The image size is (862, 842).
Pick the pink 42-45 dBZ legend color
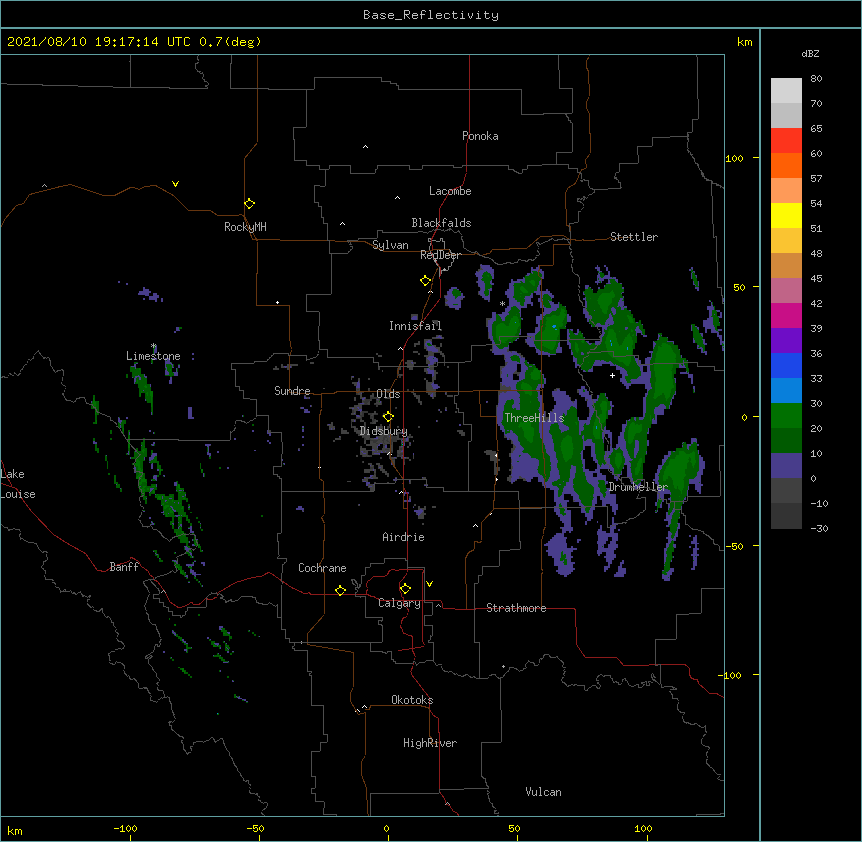[786, 291]
